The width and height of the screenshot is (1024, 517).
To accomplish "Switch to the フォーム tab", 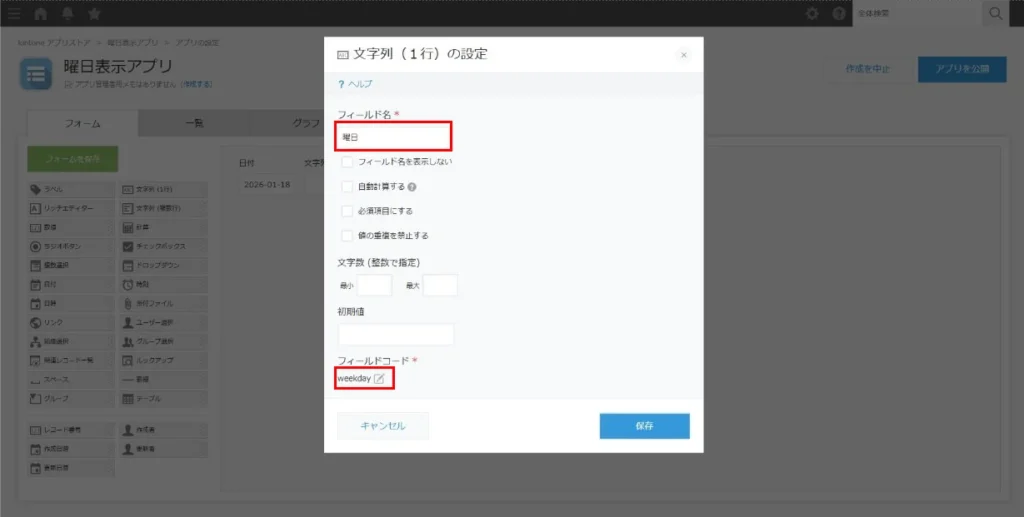I will click(83, 123).
